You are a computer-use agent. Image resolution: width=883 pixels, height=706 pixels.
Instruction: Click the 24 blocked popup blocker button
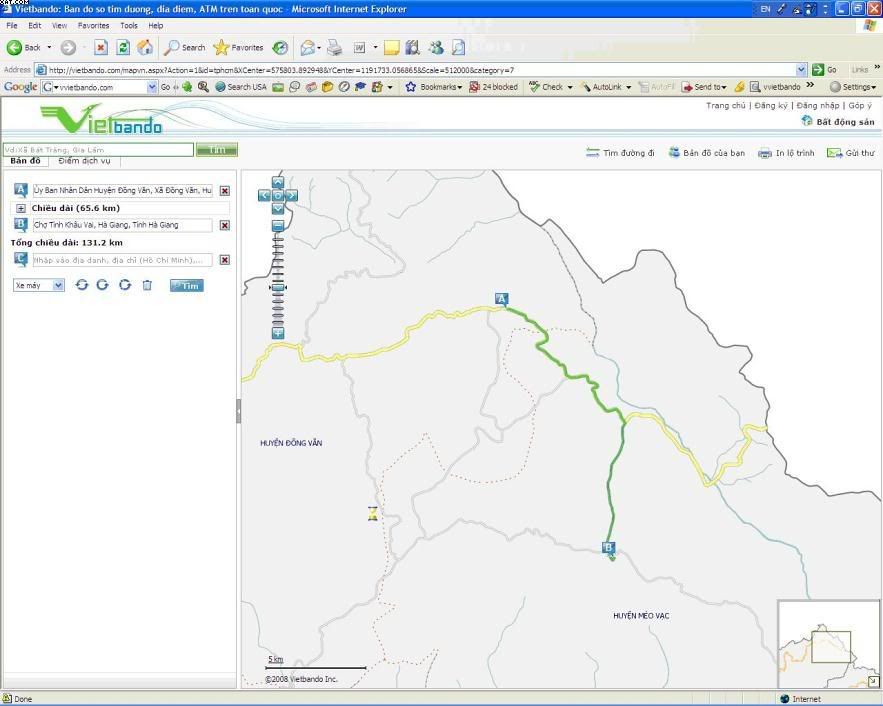pos(493,87)
